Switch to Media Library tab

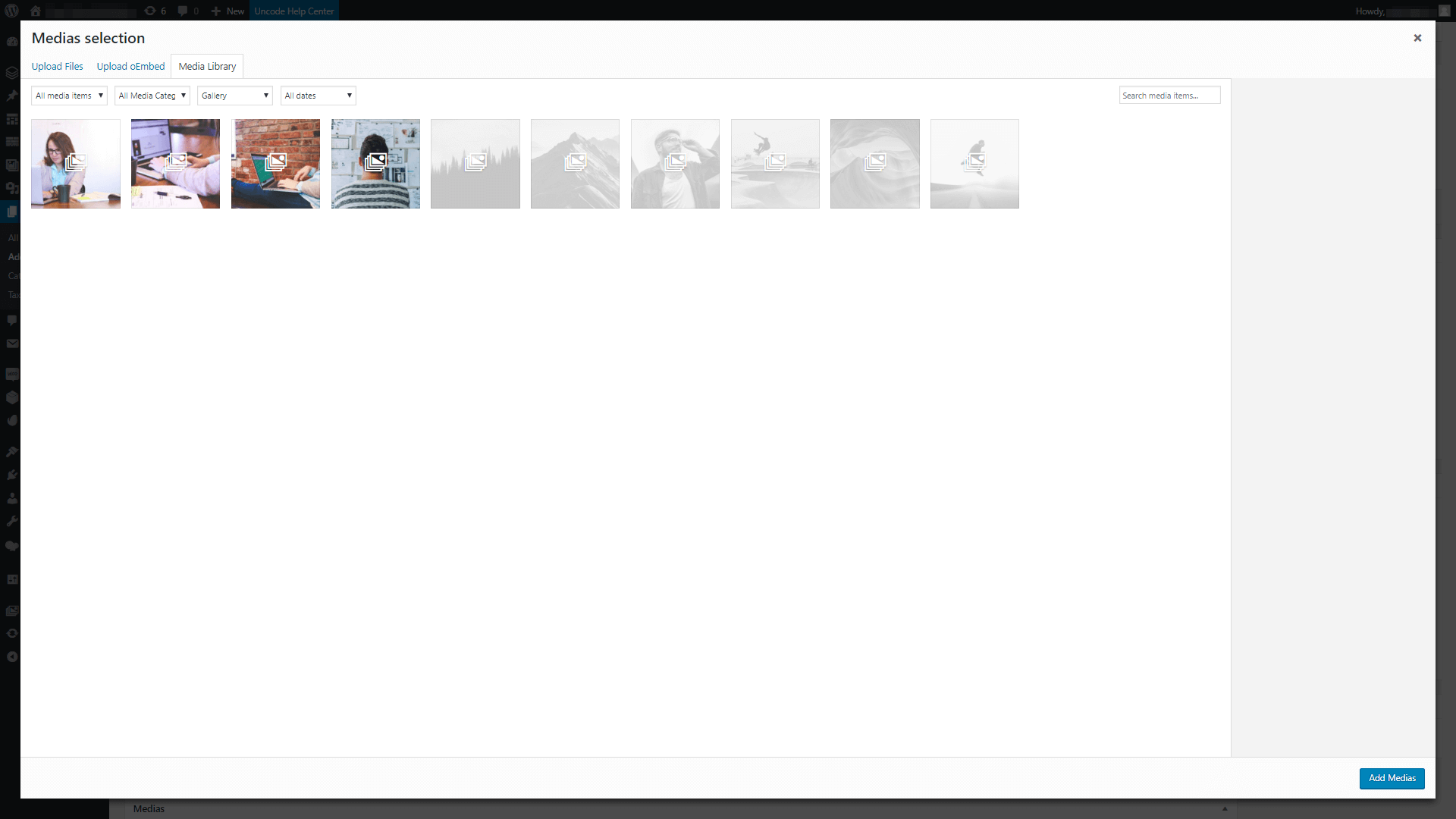(x=207, y=66)
